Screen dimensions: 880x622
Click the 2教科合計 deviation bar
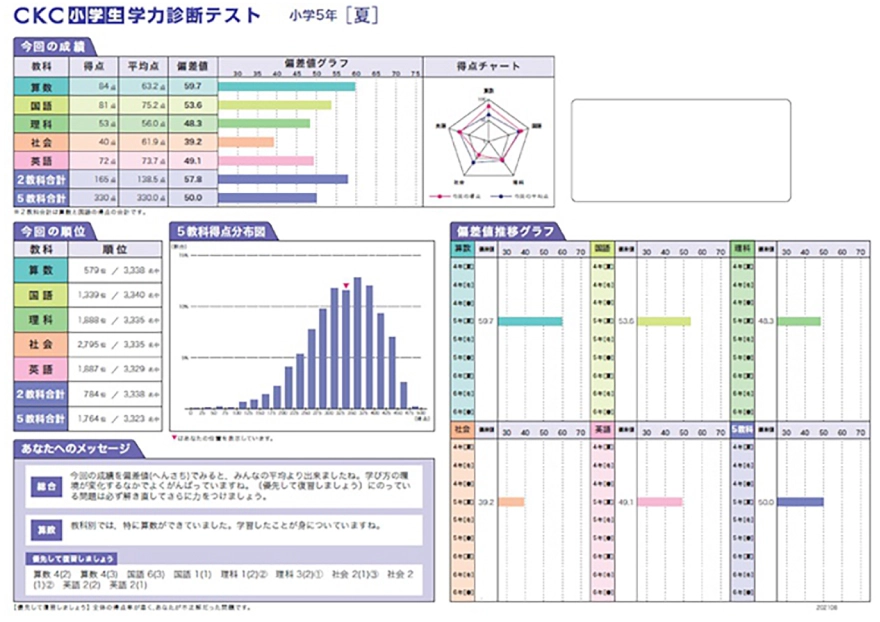click(285, 178)
